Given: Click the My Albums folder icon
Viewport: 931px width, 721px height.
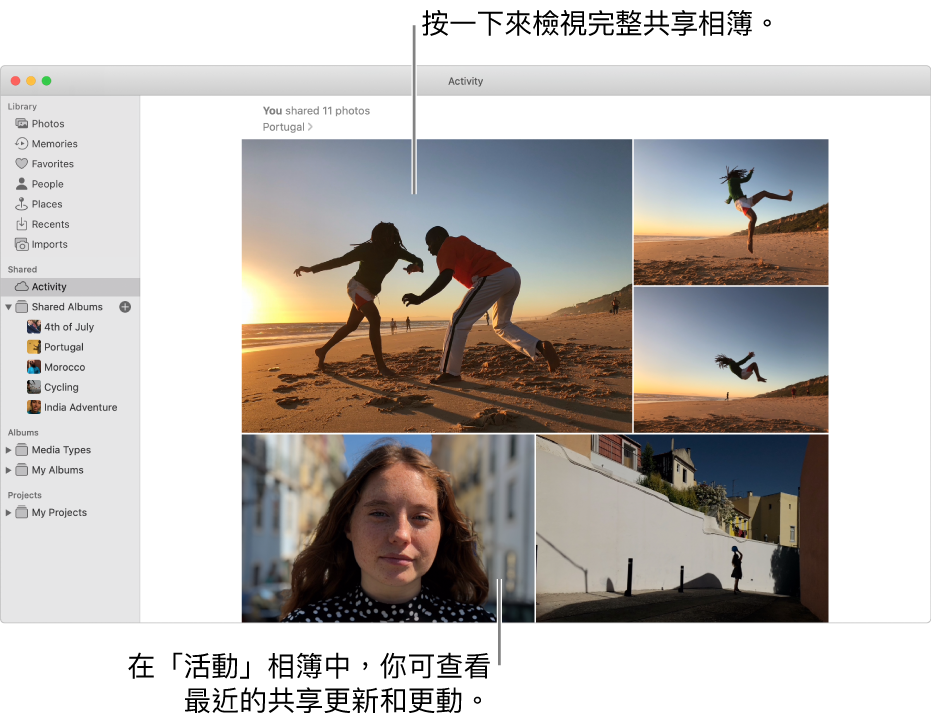Looking at the screenshot, I should [22, 470].
